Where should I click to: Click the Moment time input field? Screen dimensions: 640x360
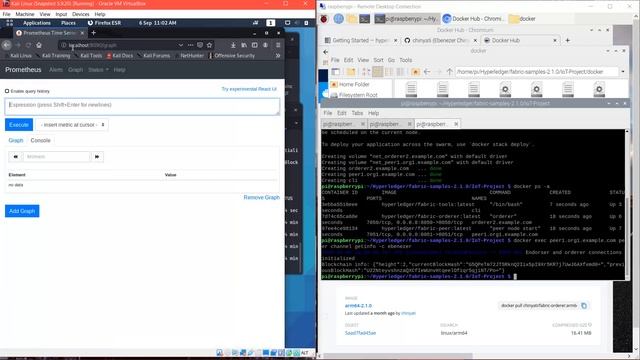point(56,157)
